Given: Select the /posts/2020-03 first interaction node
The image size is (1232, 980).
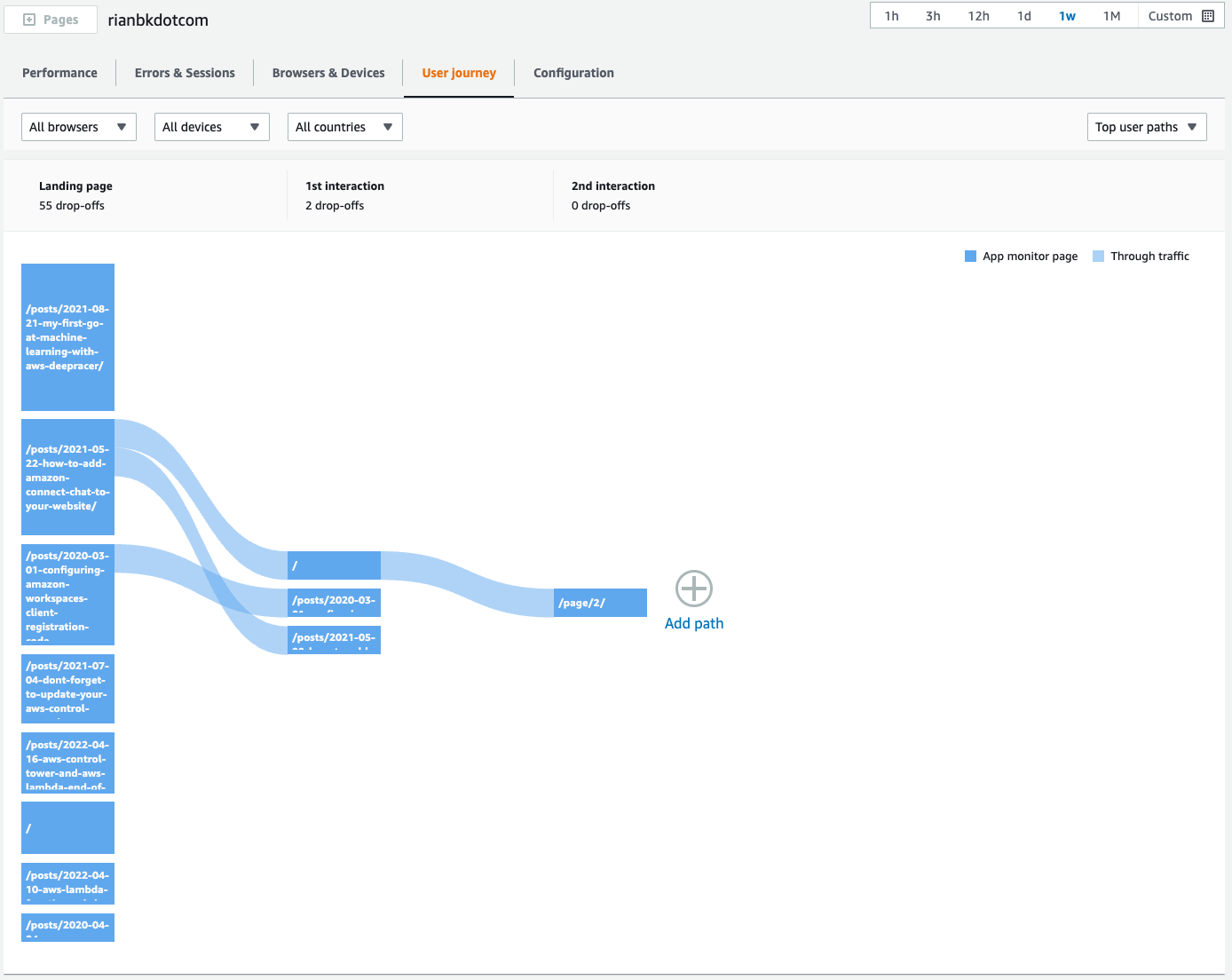Looking at the screenshot, I should point(334,603).
